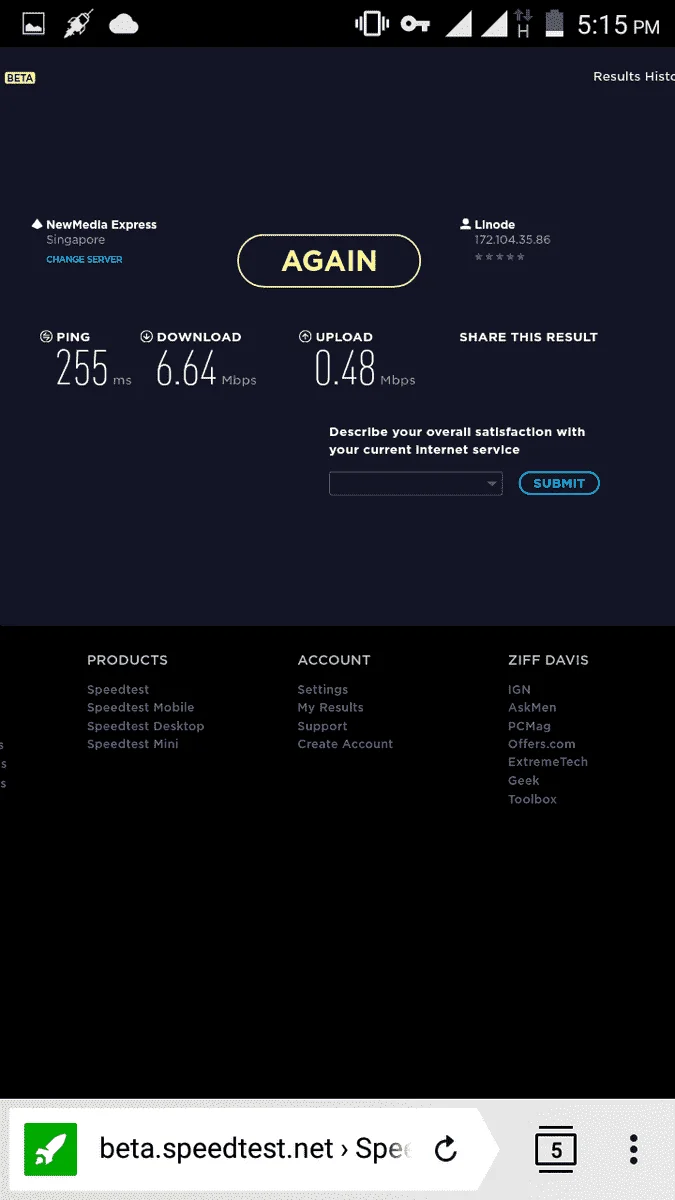Screen dimensions: 675x1200
Task: Click the upload arrow icon
Action: [305, 337]
